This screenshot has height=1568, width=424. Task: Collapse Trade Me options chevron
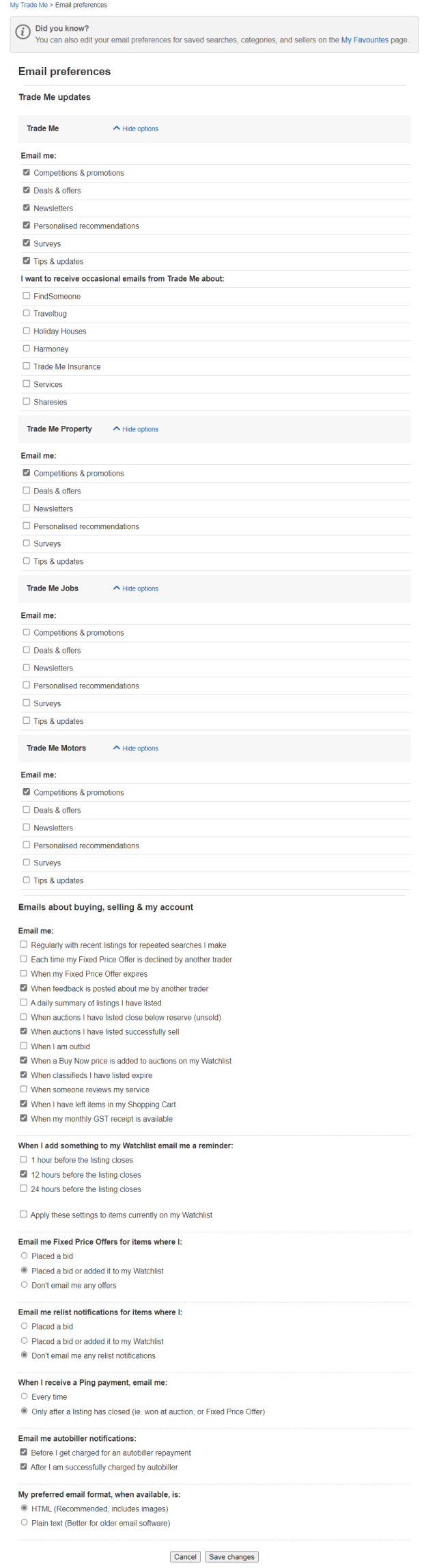point(117,129)
